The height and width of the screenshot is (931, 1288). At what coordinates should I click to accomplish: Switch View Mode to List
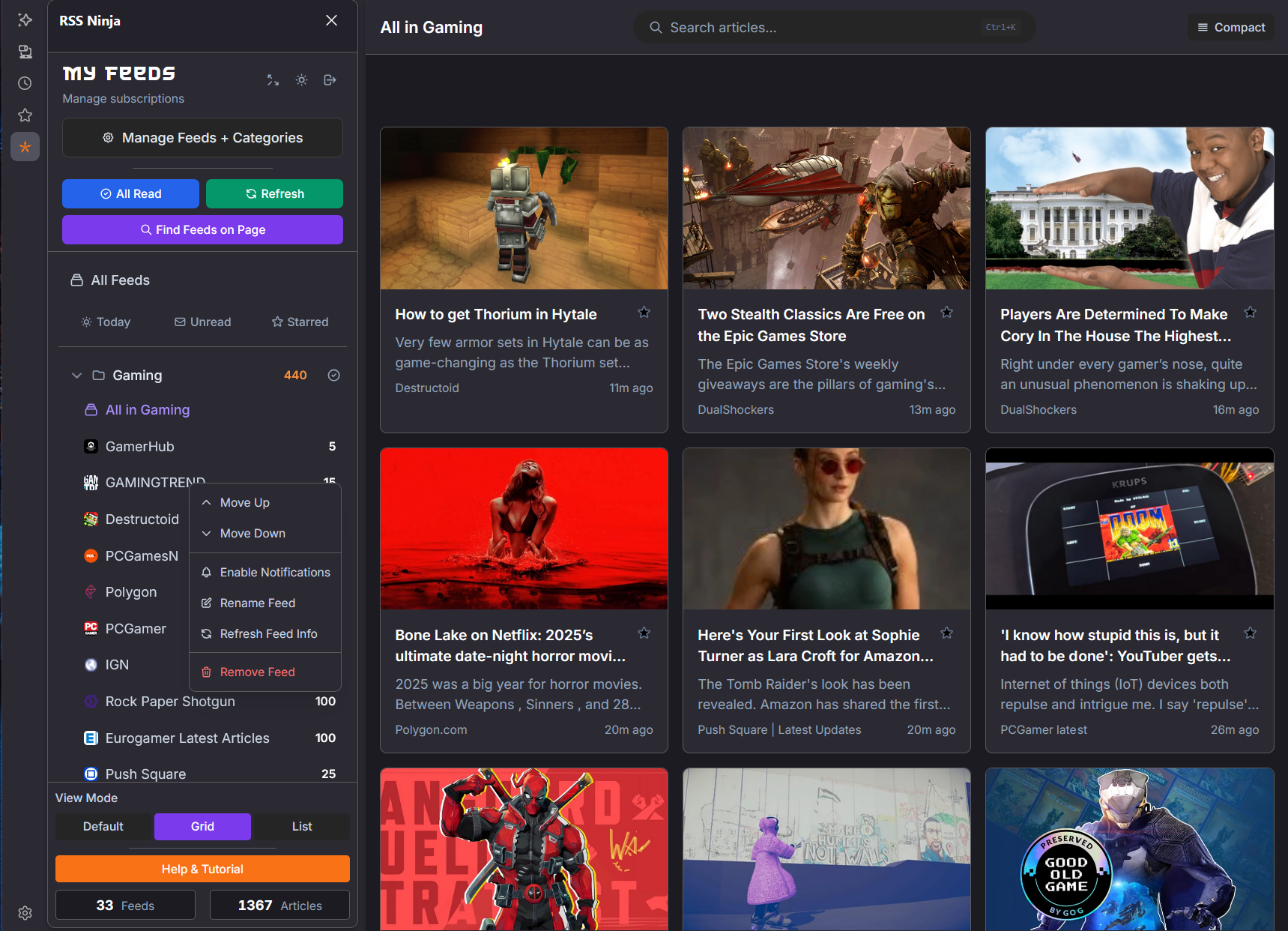point(301,826)
